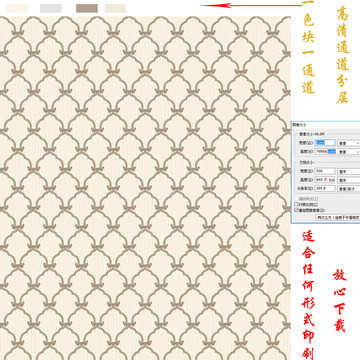The height and width of the screenshot is (360, 360).
Task: Toggle the resample image checkbox
Action: (x=296, y=210)
